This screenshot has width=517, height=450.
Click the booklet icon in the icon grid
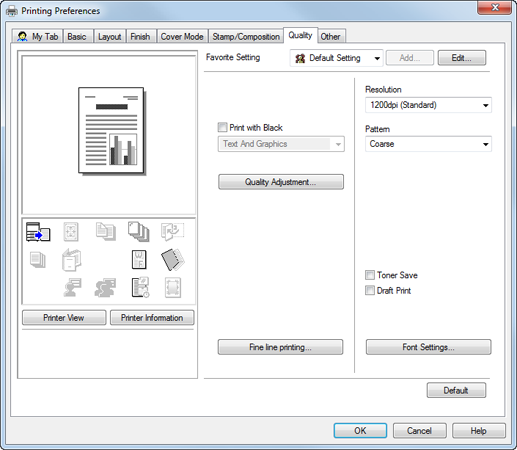(71, 260)
